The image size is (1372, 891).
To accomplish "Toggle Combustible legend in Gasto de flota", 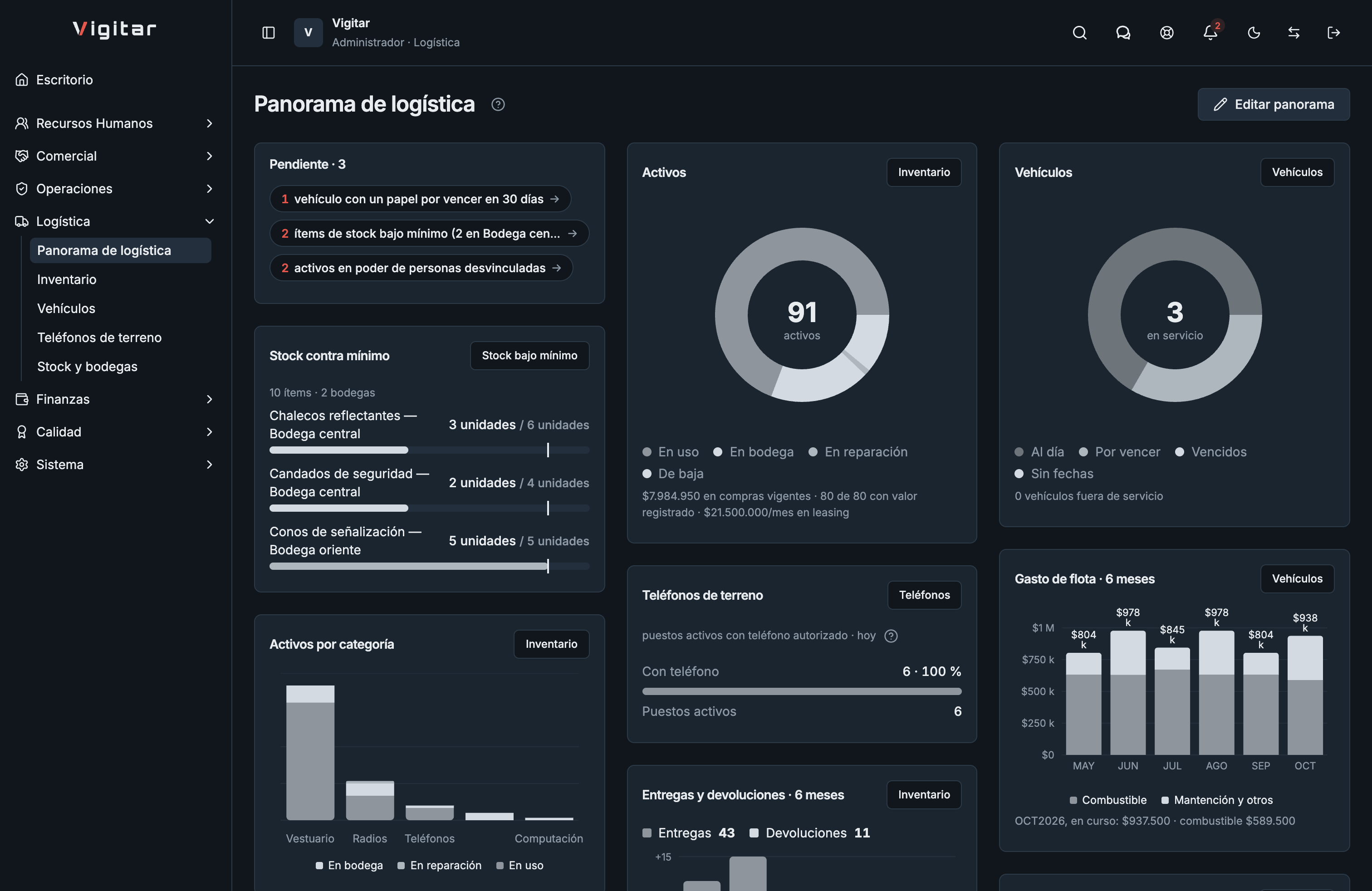I will pos(1108,800).
